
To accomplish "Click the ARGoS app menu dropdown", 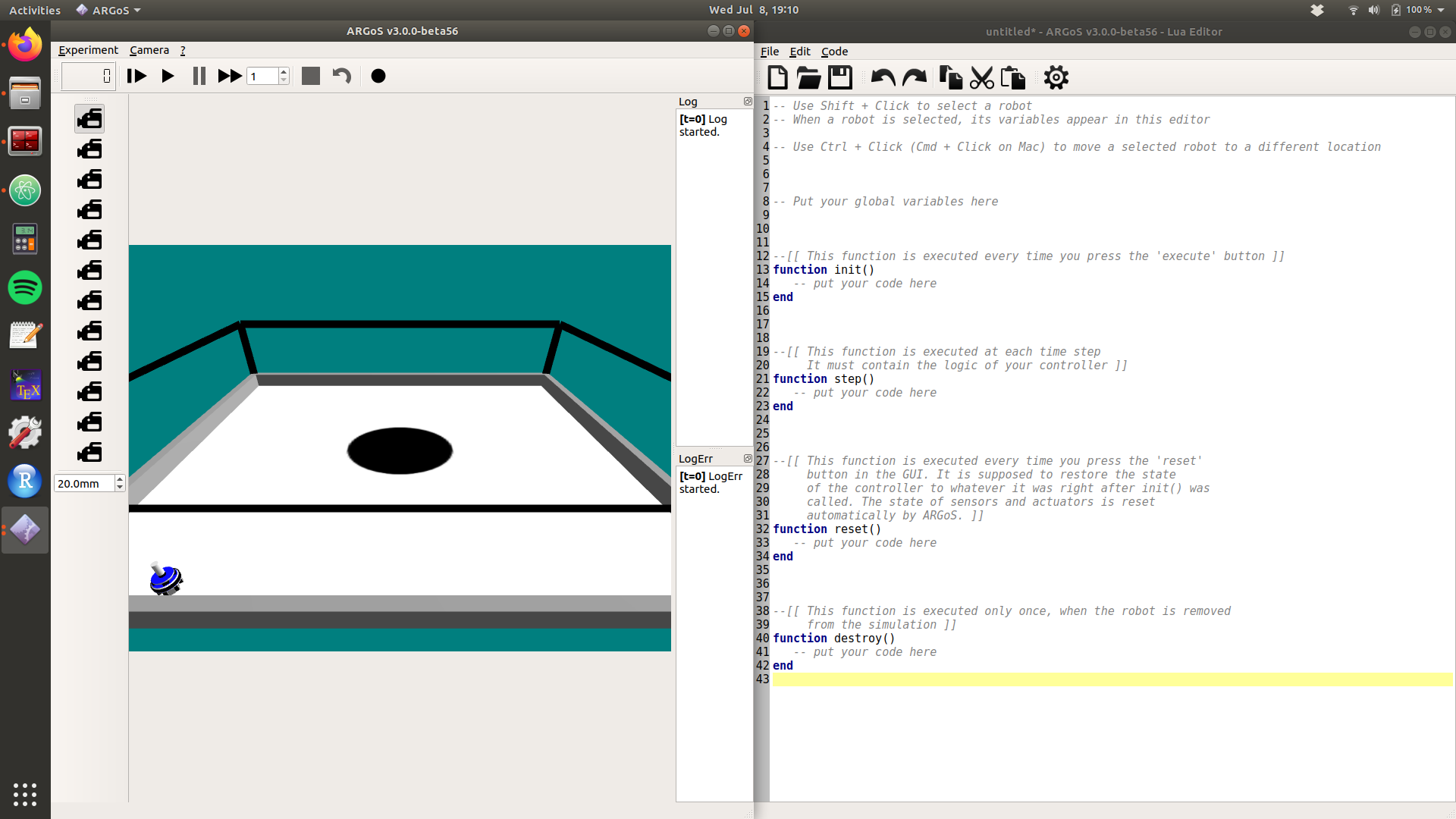I will pos(108,10).
